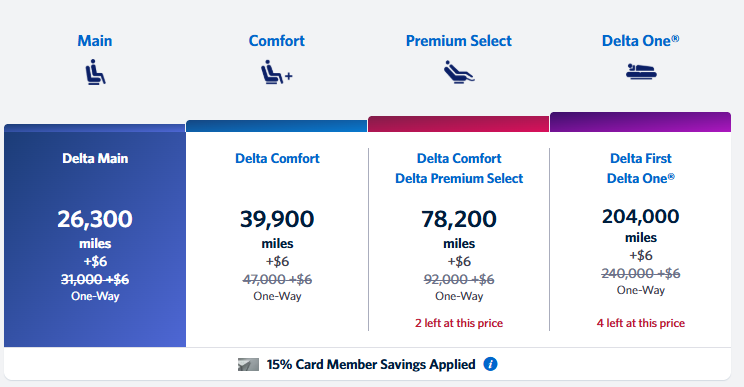Click the Delta One lie-flat bed icon
The width and height of the screenshot is (744, 387).
point(641,72)
